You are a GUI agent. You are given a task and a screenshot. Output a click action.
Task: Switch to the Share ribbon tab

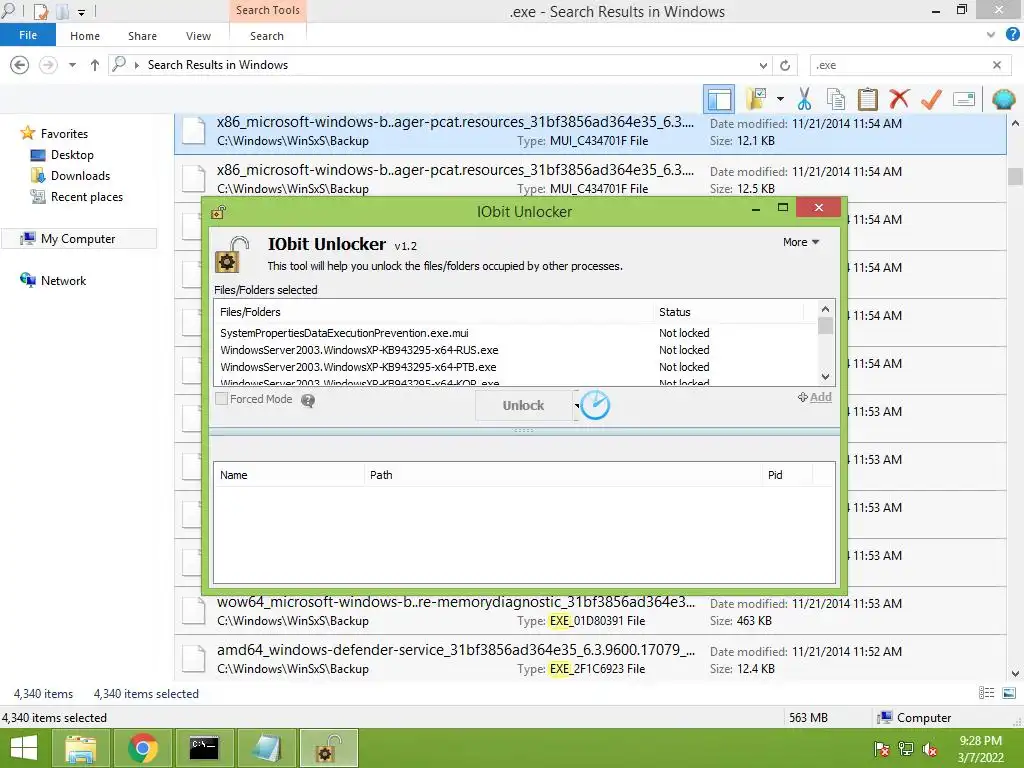(x=142, y=36)
